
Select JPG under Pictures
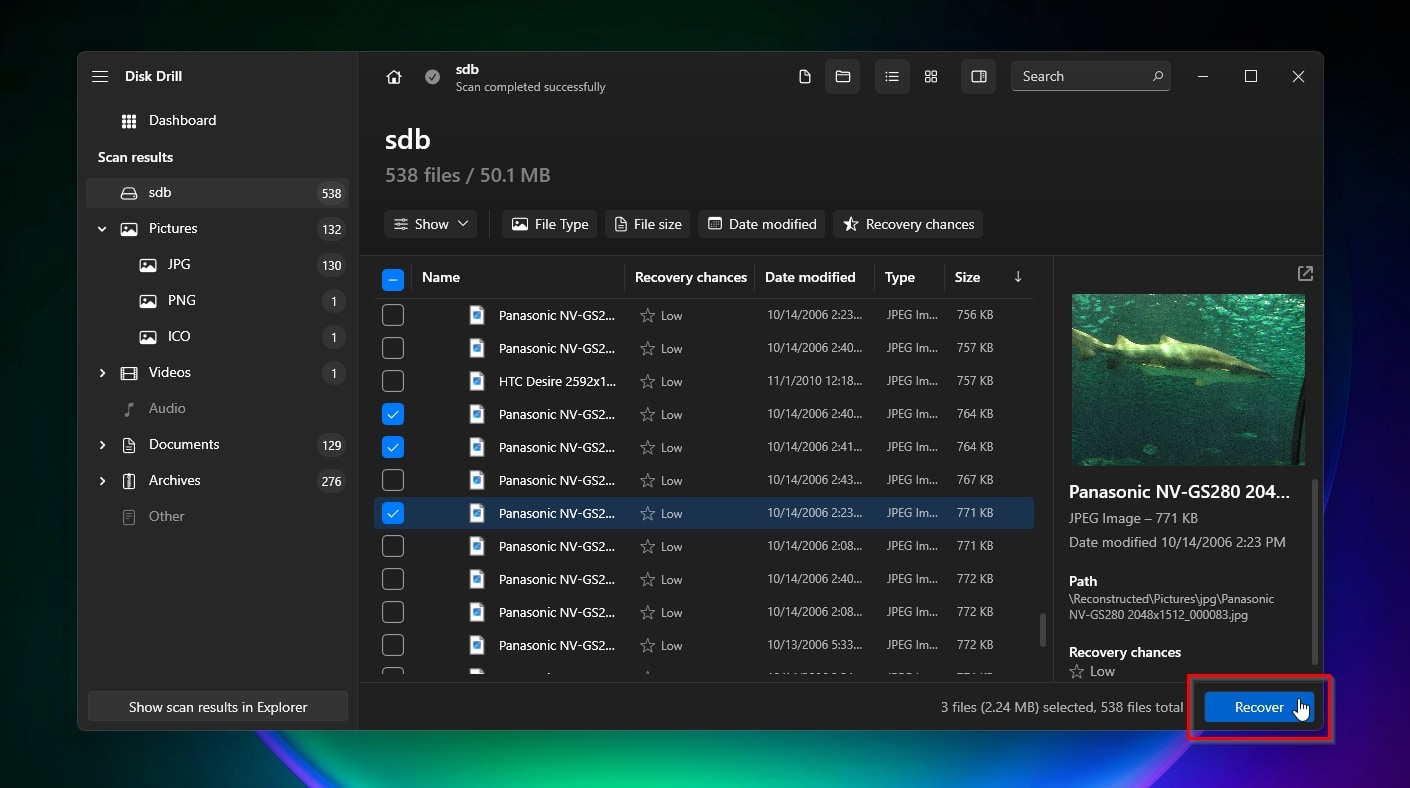click(217, 265)
